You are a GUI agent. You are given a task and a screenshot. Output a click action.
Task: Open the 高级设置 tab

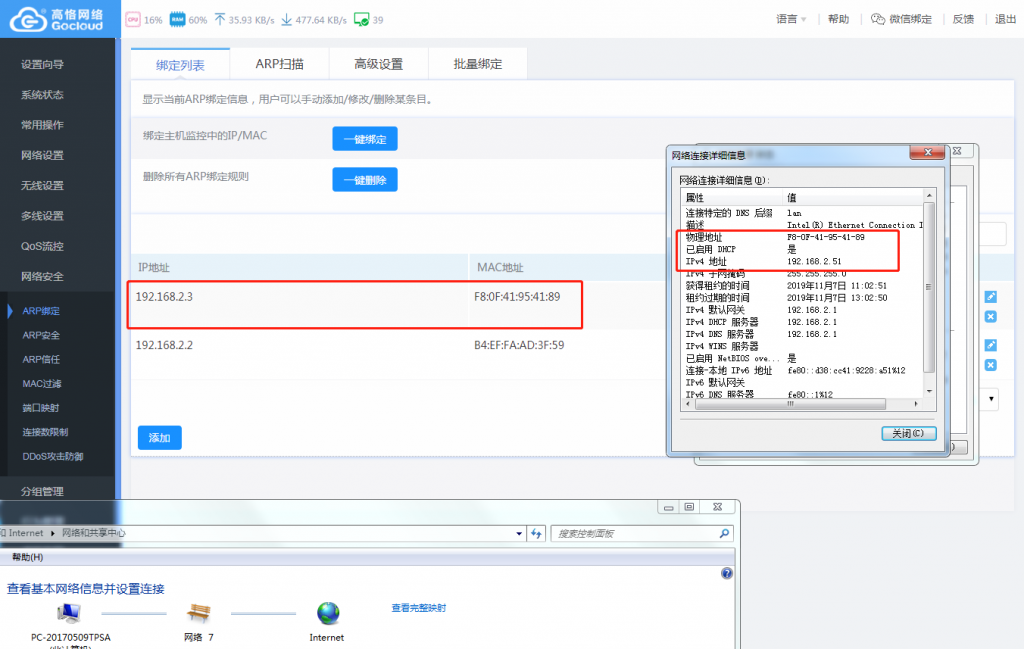[x=379, y=64]
